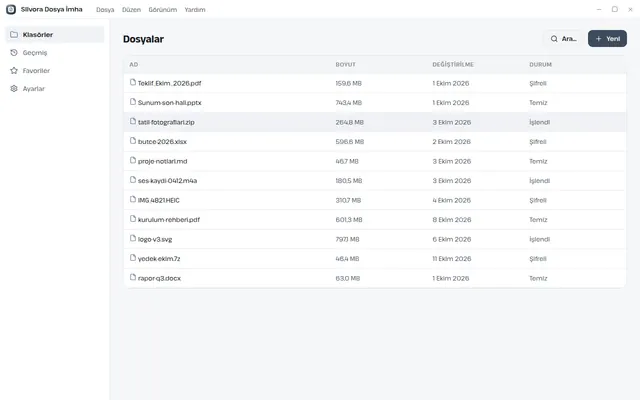The width and height of the screenshot is (640, 400).
Task: Click the 310,7 MB size cell
Action: tap(349, 200)
